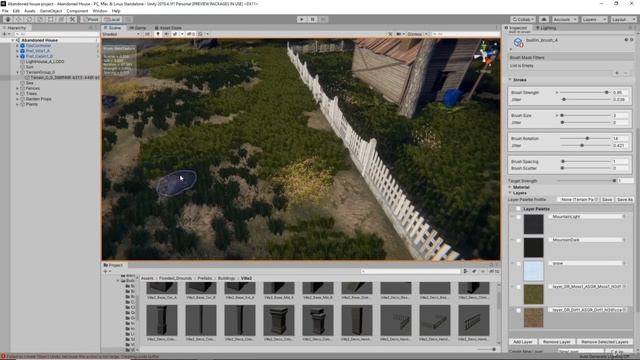640x360 pixels.
Task: Switch to the Lighting tab
Action: 546,28
